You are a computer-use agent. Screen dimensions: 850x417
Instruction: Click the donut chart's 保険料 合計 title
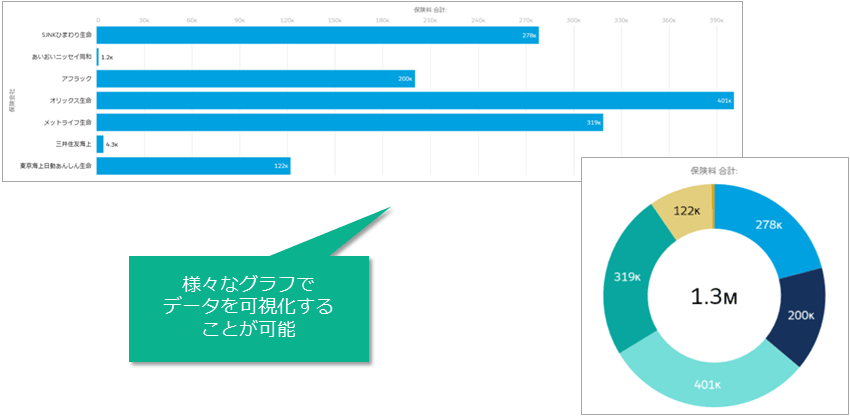714,170
